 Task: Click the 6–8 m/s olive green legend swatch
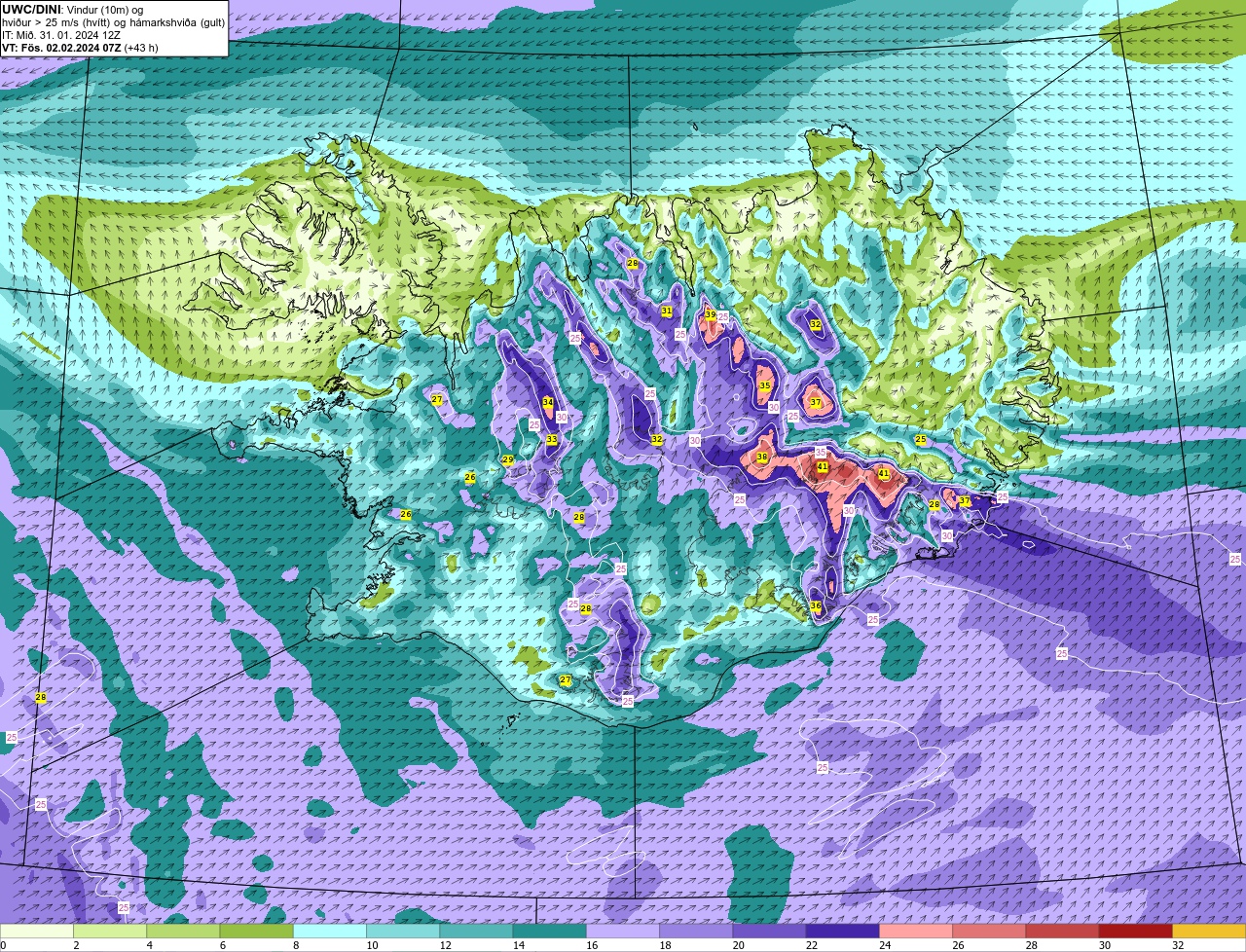coord(257,932)
